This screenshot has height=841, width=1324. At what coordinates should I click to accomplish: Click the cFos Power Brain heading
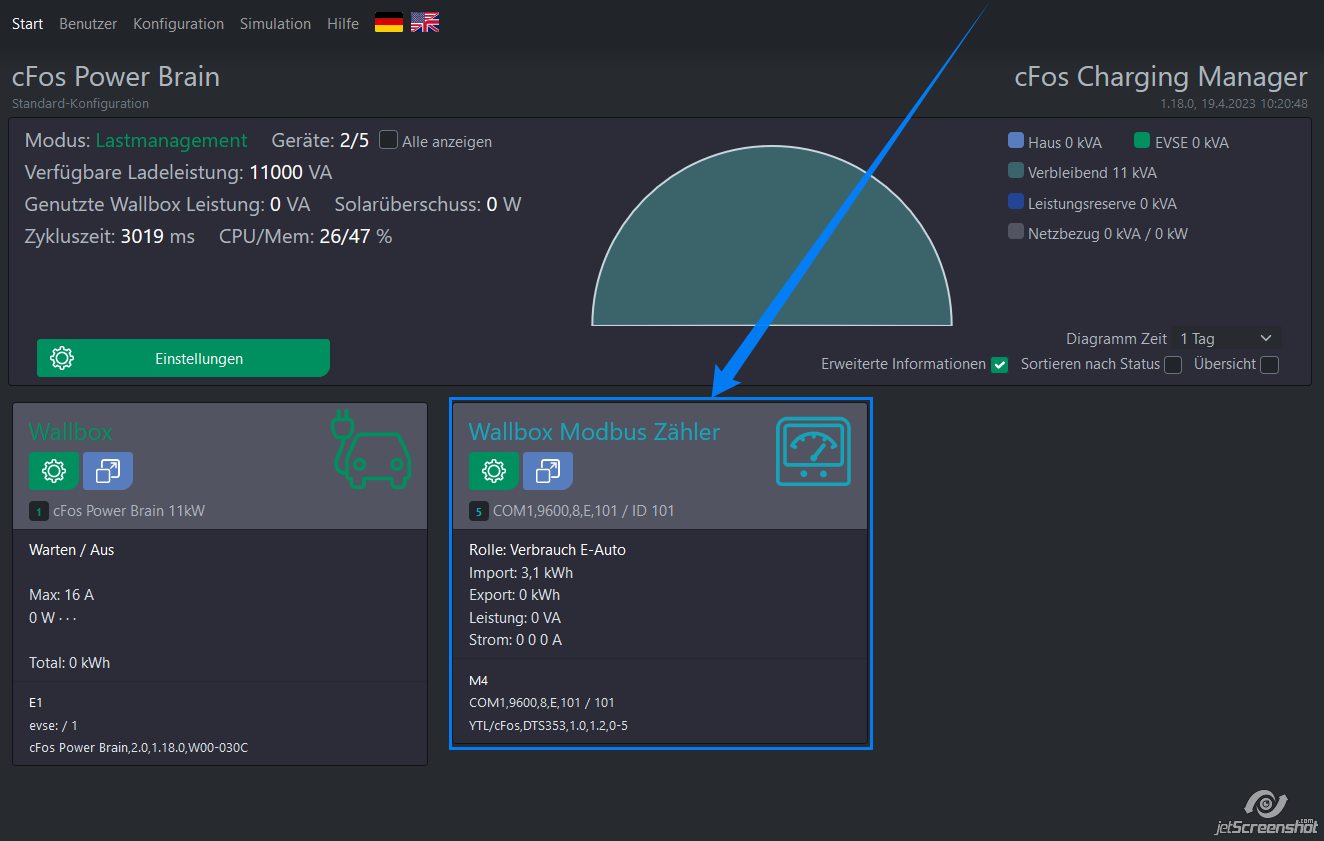click(116, 77)
